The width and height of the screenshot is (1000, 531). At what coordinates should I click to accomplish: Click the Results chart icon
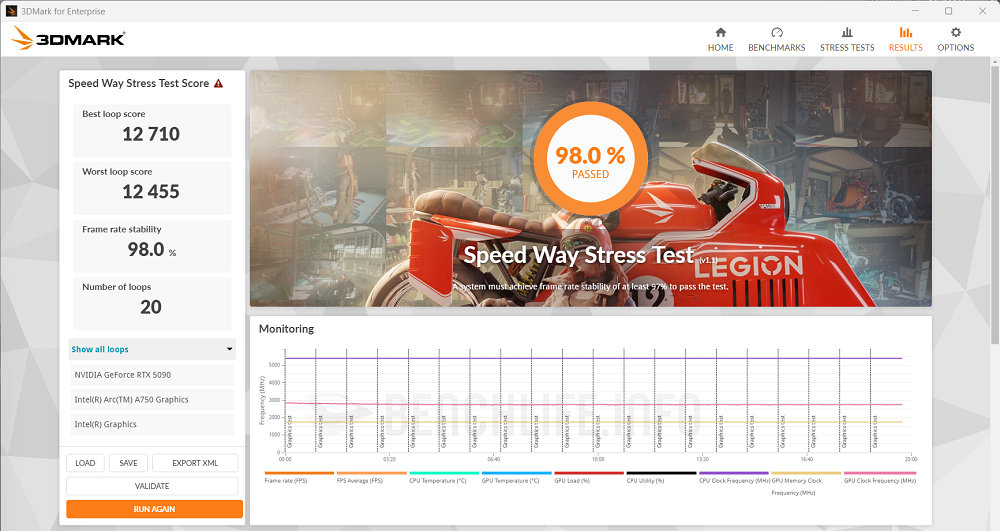pos(905,32)
